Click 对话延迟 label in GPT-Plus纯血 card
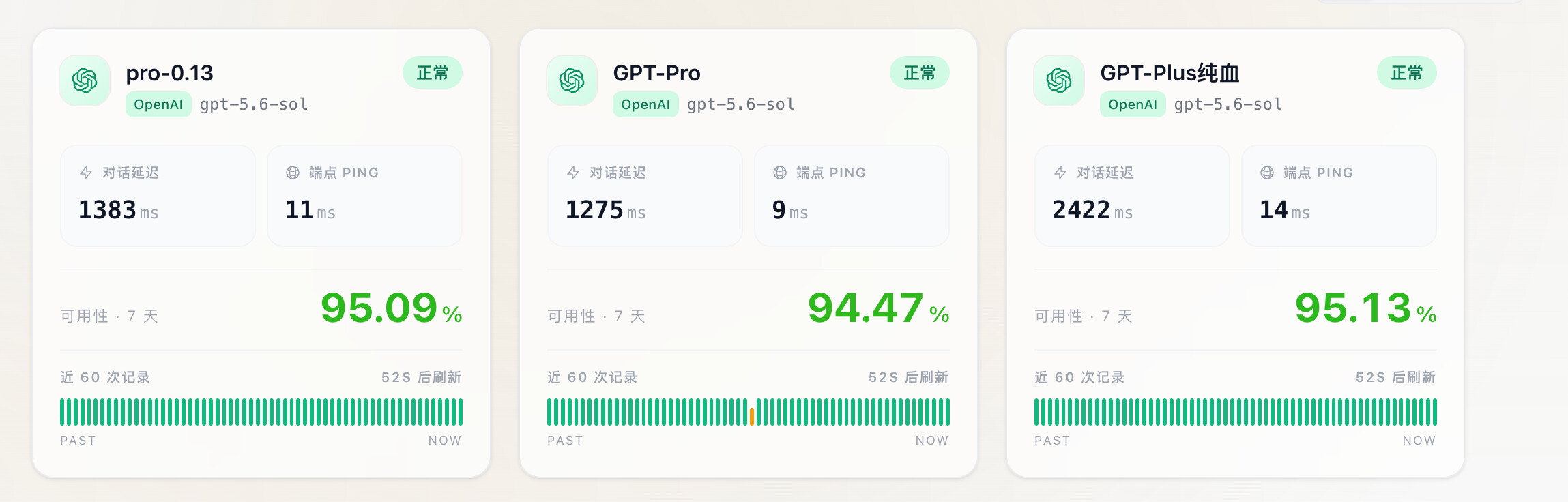 tap(1105, 173)
